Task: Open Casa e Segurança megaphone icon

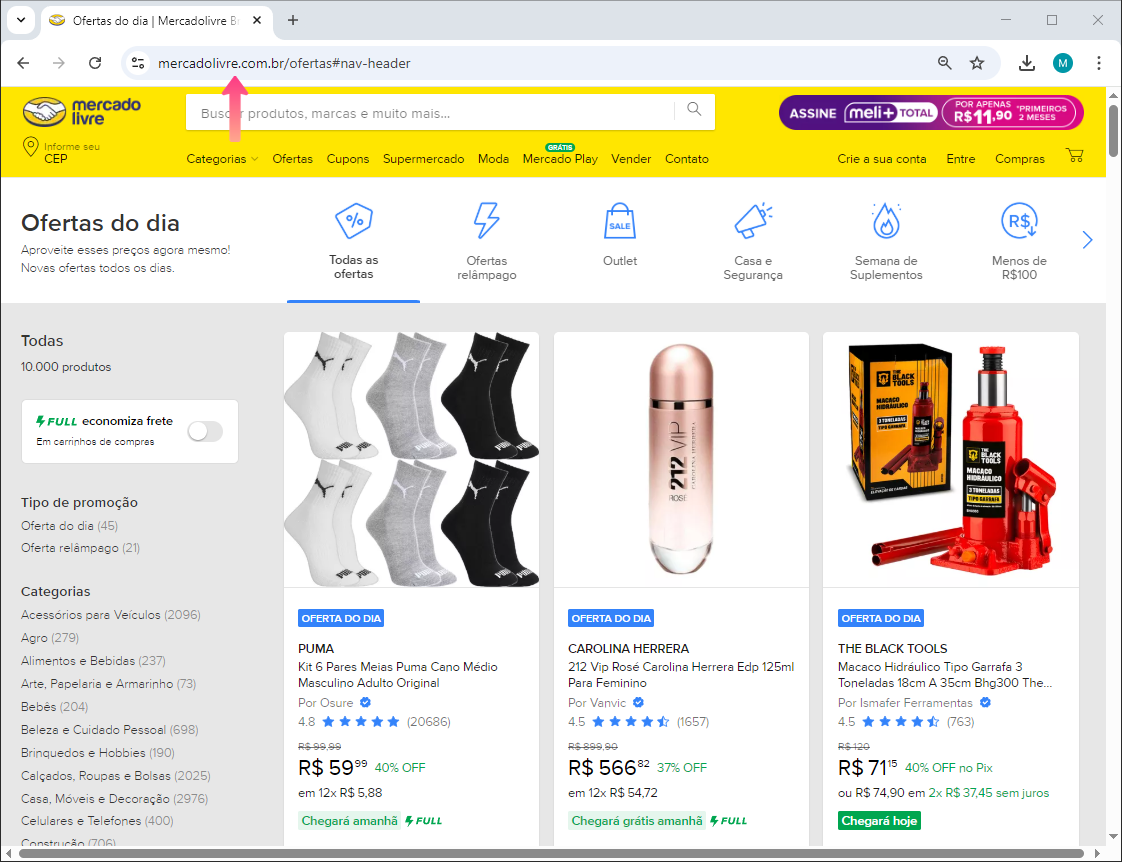Action: (x=753, y=221)
